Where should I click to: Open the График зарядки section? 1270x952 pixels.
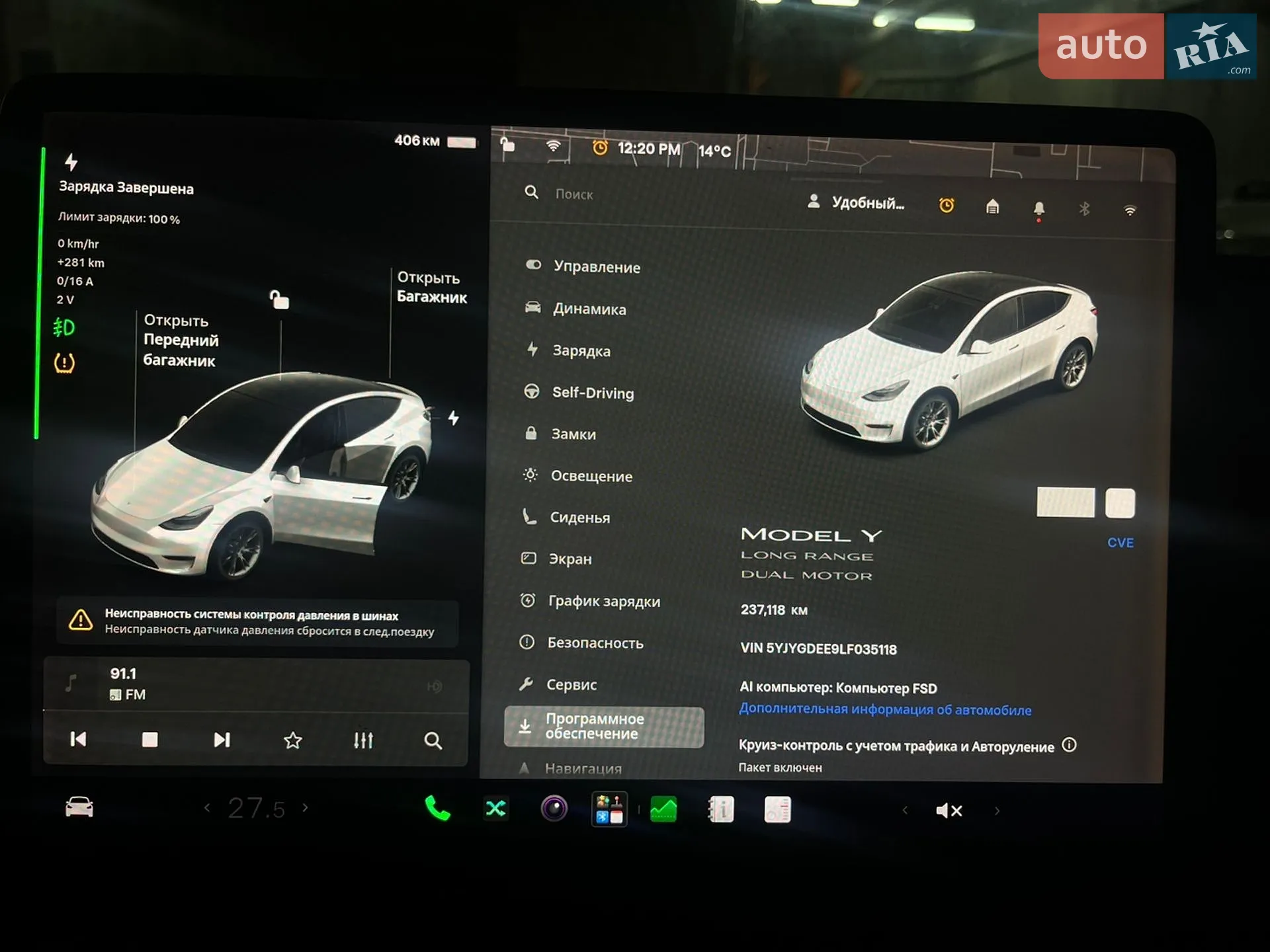590,601
